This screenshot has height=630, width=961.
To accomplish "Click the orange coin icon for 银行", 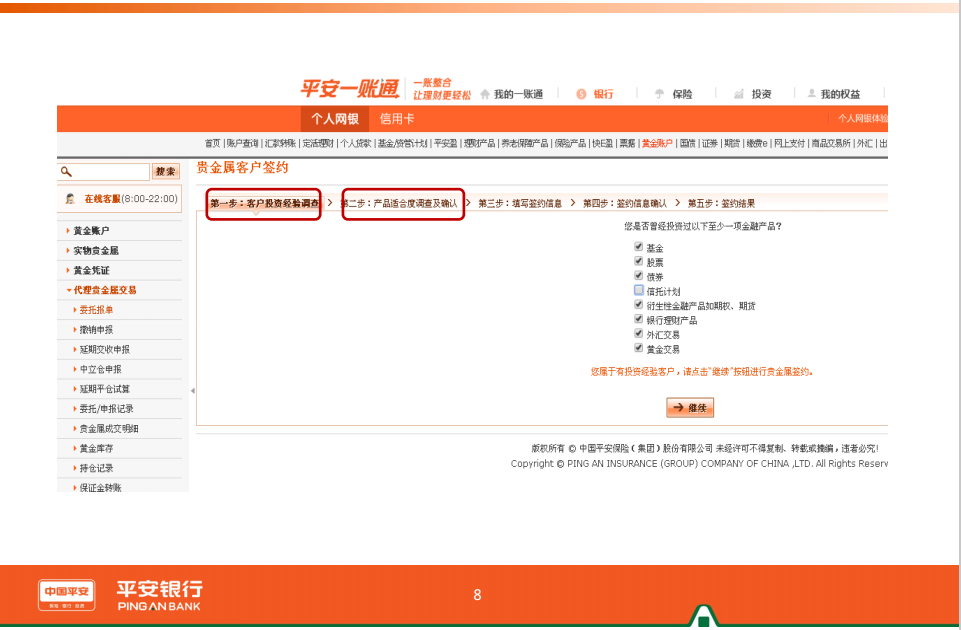I will (x=581, y=94).
